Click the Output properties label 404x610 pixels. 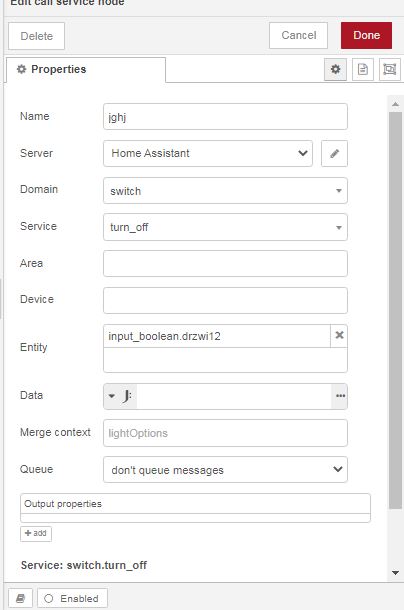coord(63,504)
